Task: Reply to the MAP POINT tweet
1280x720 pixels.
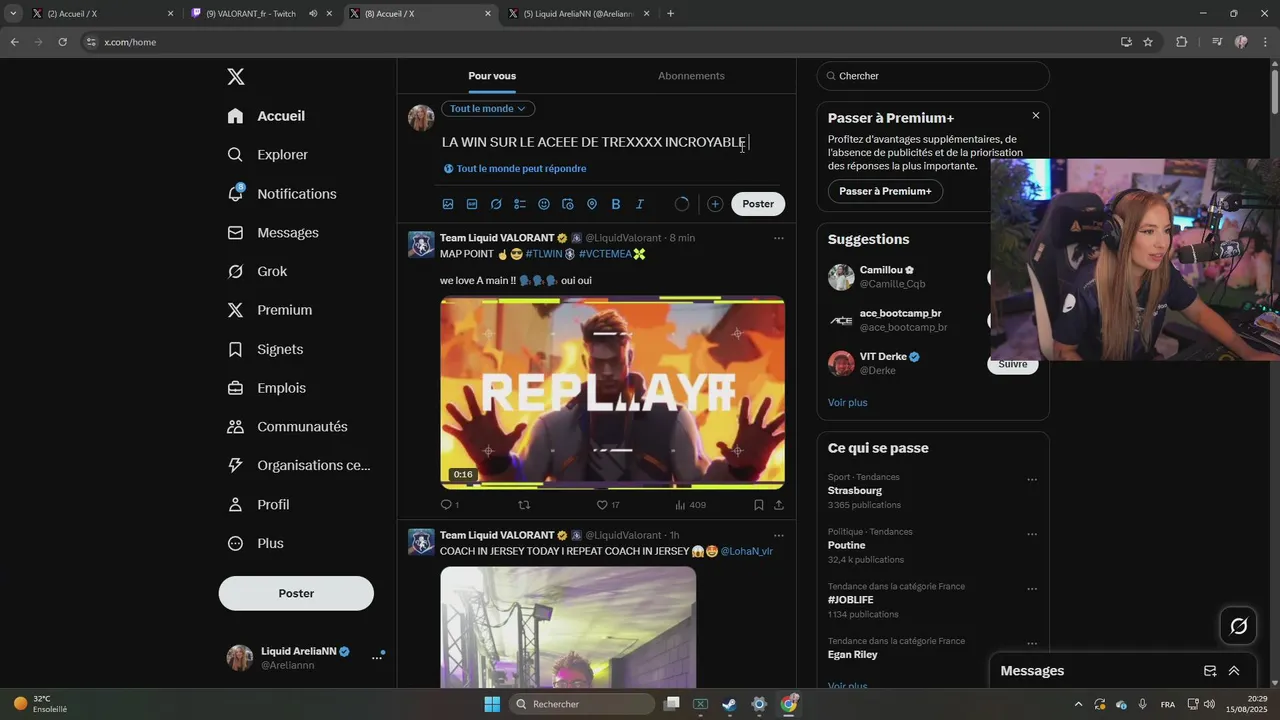Action: [450, 505]
